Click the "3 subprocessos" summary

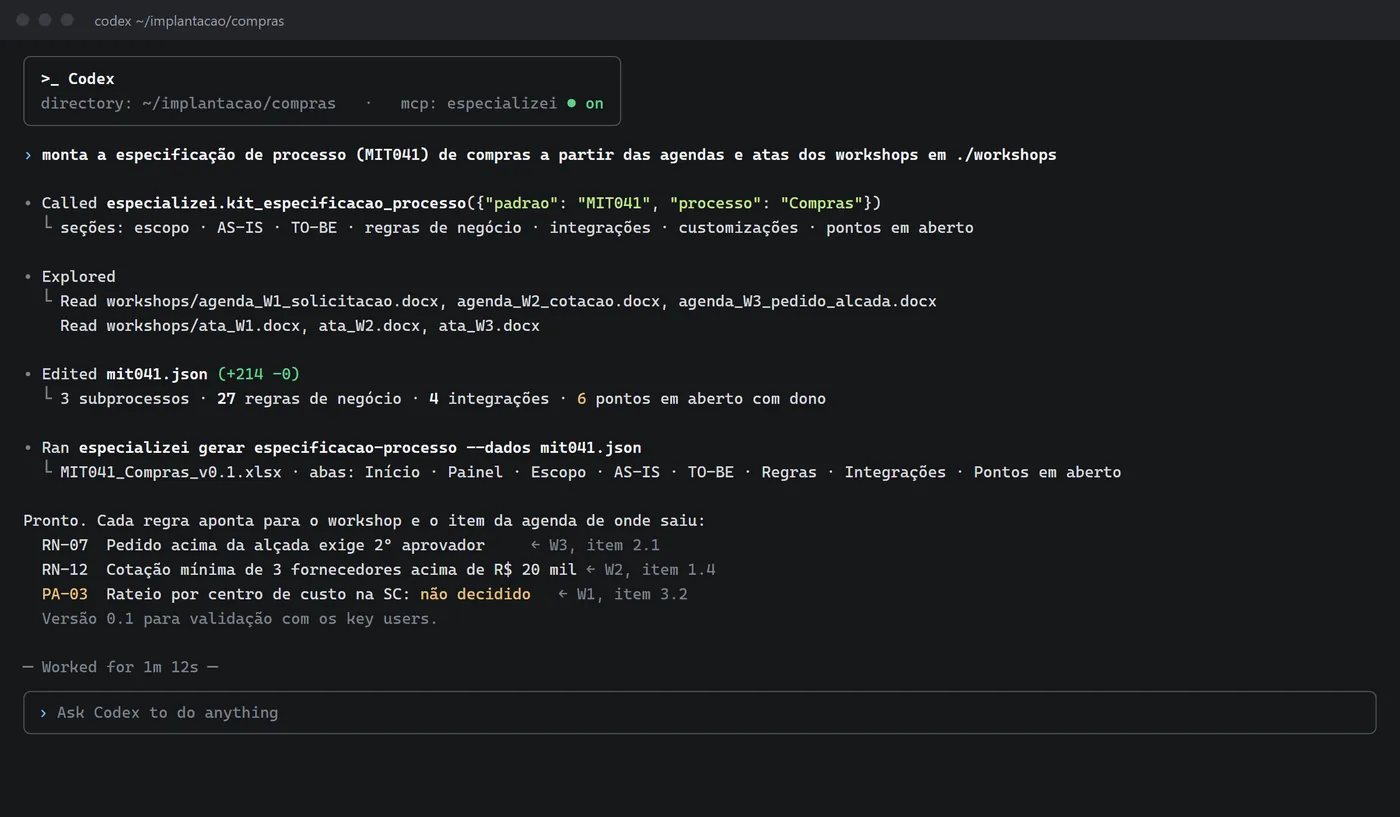pyautogui.click(x=124, y=398)
